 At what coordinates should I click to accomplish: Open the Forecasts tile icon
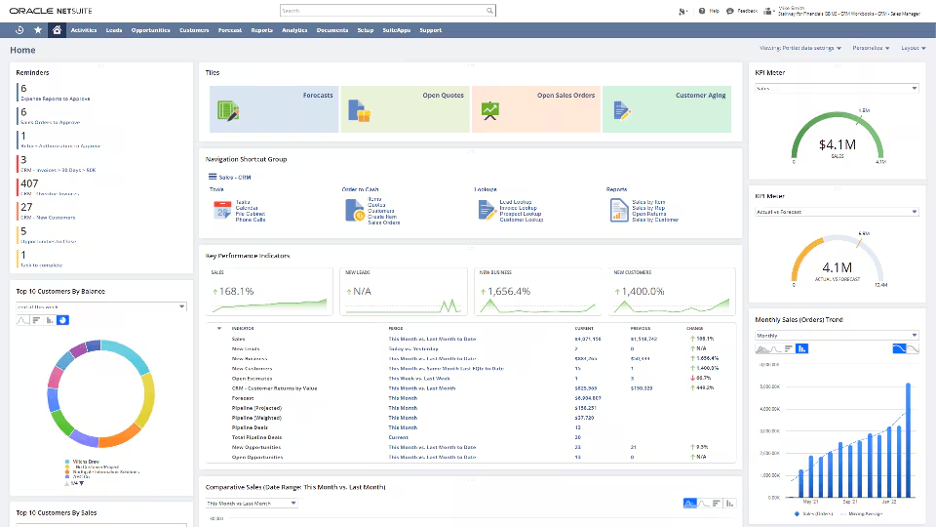[x=227, y=110]
